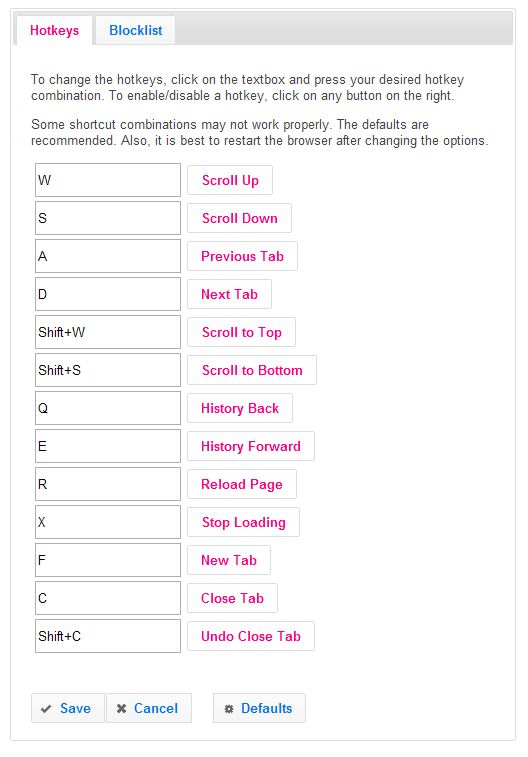
Task: Click the gear icon on Defaults
Action: [x=229, y=709]
